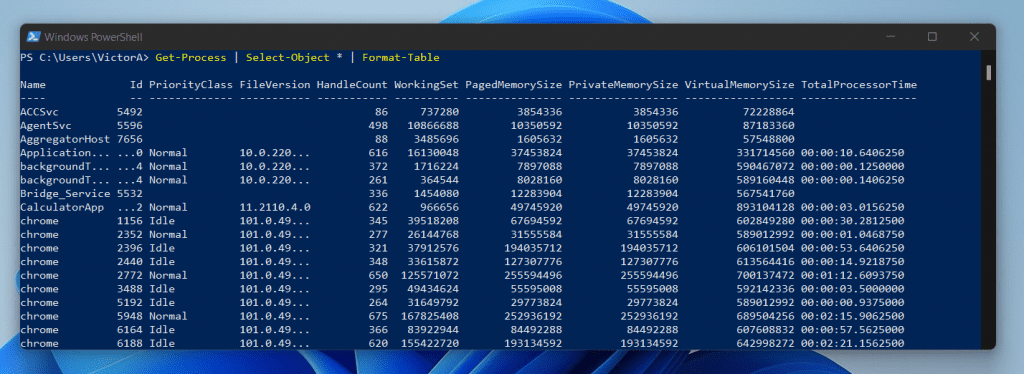Click the Bridge_Service process name

tap(65, 193)
